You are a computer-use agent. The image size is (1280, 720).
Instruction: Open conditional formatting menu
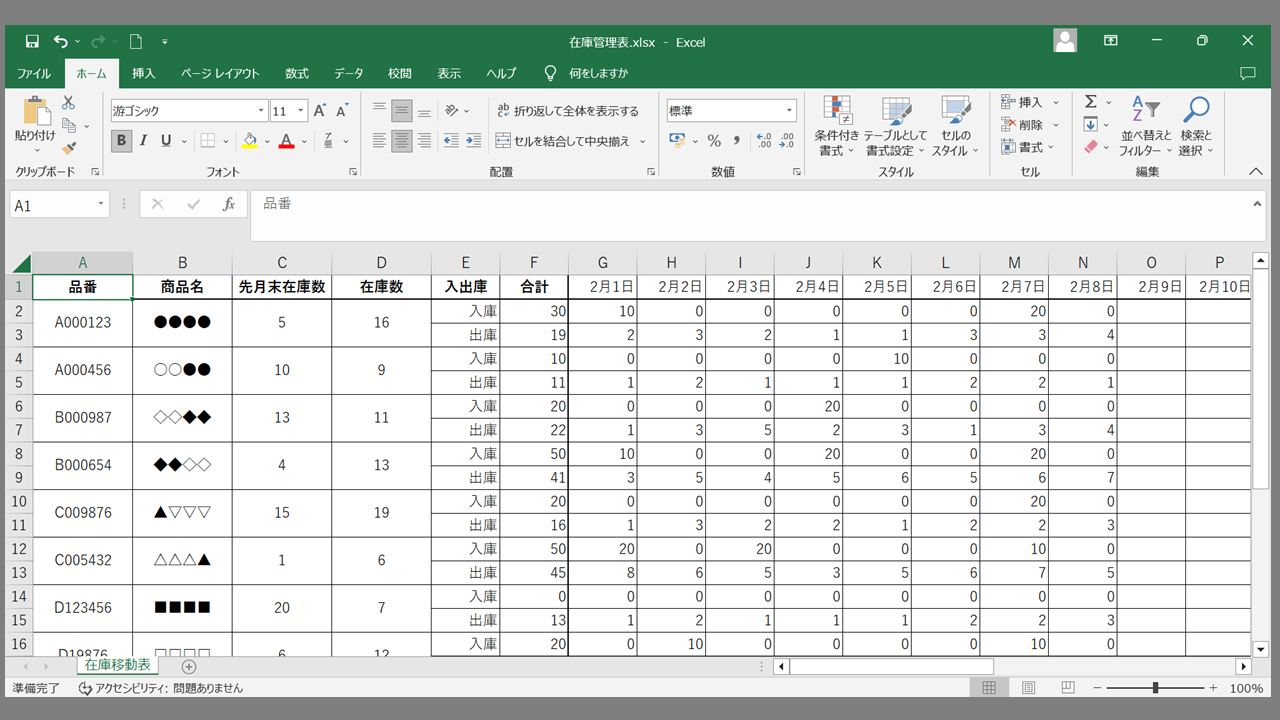click(836, 126)
